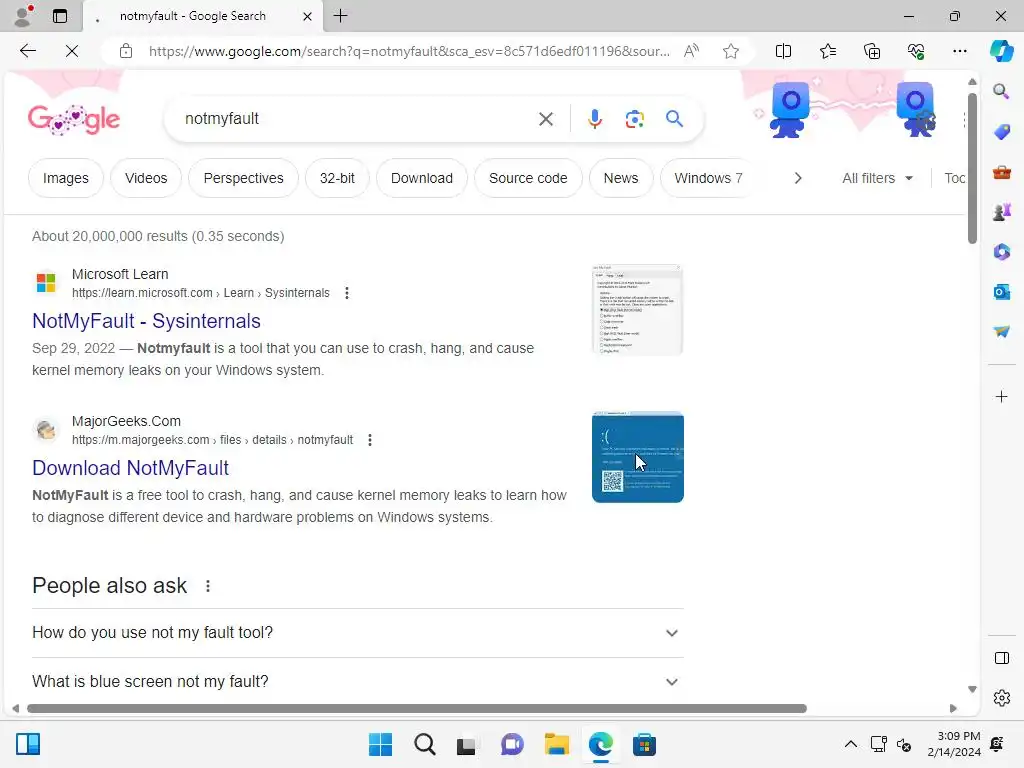Open sidebar settings gear
Image resolution: width=1024 pixels, height=768 pixels.
click(x=1001, y=698)
